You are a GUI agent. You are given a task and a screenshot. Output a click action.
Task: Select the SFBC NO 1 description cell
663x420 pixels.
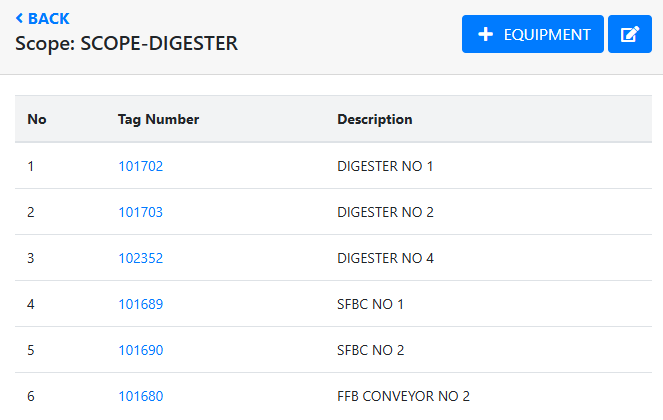click(x=370, y=304)
